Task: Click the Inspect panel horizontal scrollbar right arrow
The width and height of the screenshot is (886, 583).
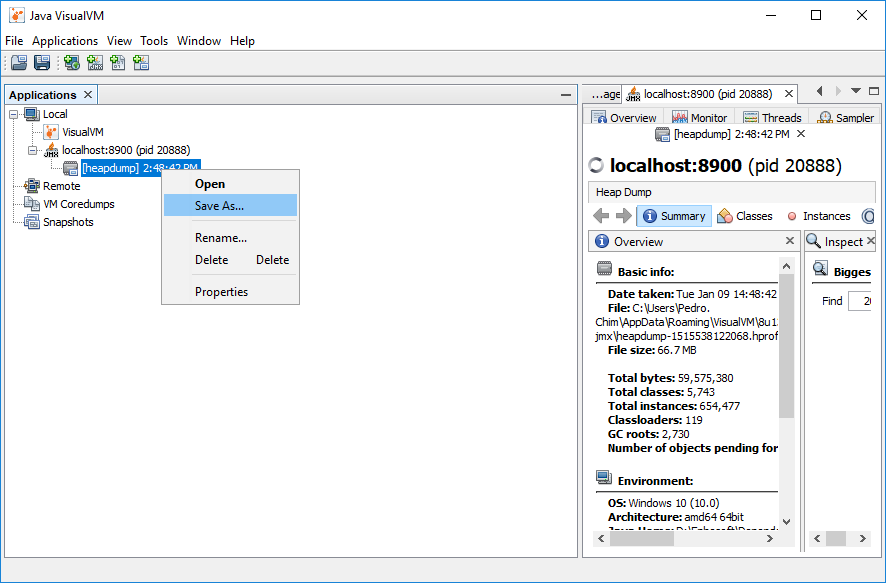Action: (862, 538)
